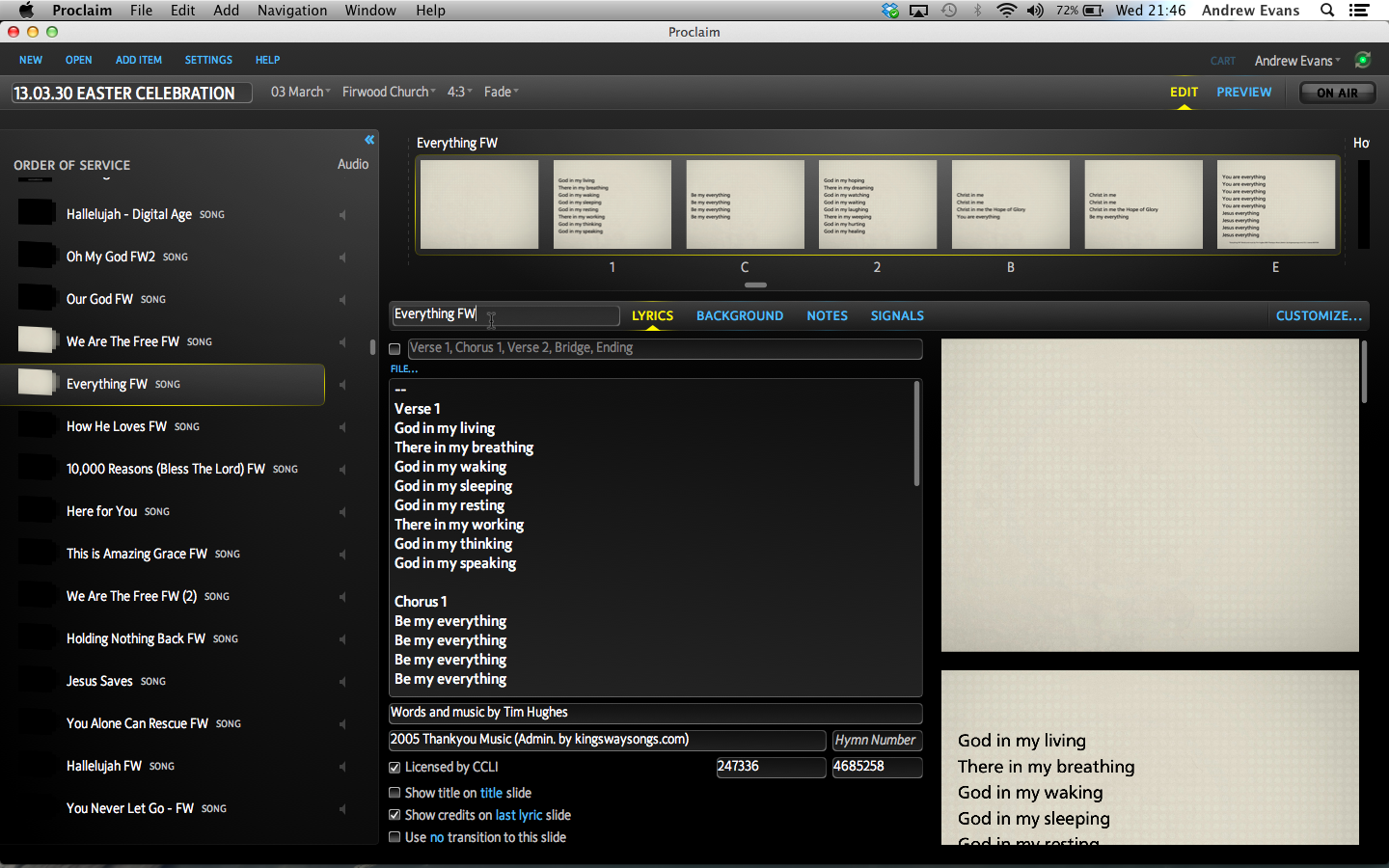Open the Navigation menu
Viewport: 1389px width, 868px height.
click(x=292, y=11)
